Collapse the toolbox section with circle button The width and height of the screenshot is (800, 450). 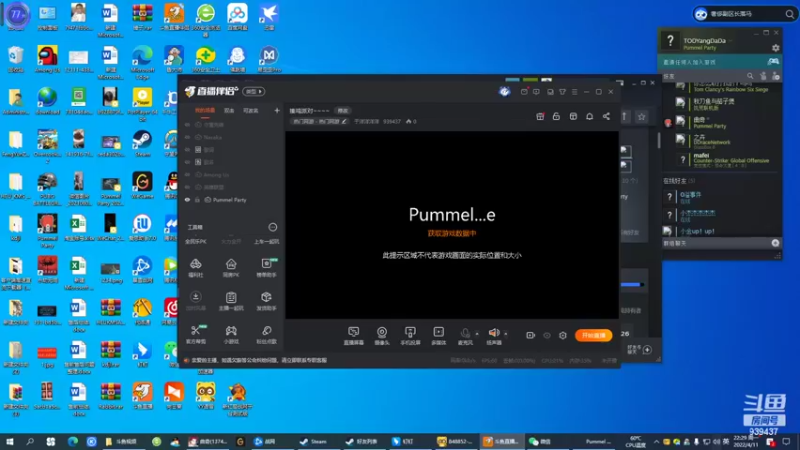[x=273, y=227]
